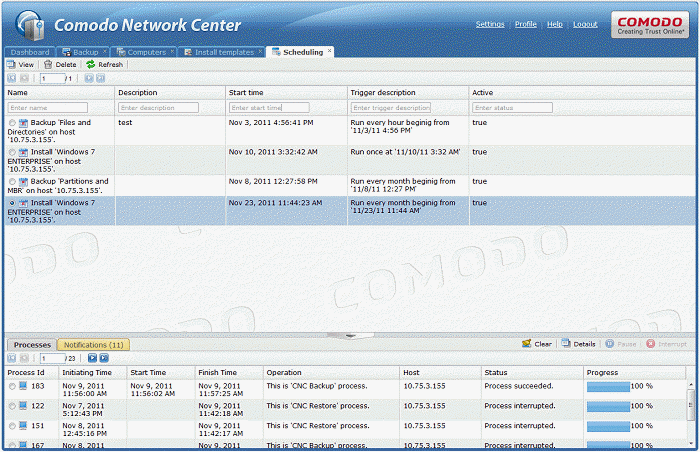Show Details of selected process
This screenshot has width=700, height=452.
click(x=578, y=344)
